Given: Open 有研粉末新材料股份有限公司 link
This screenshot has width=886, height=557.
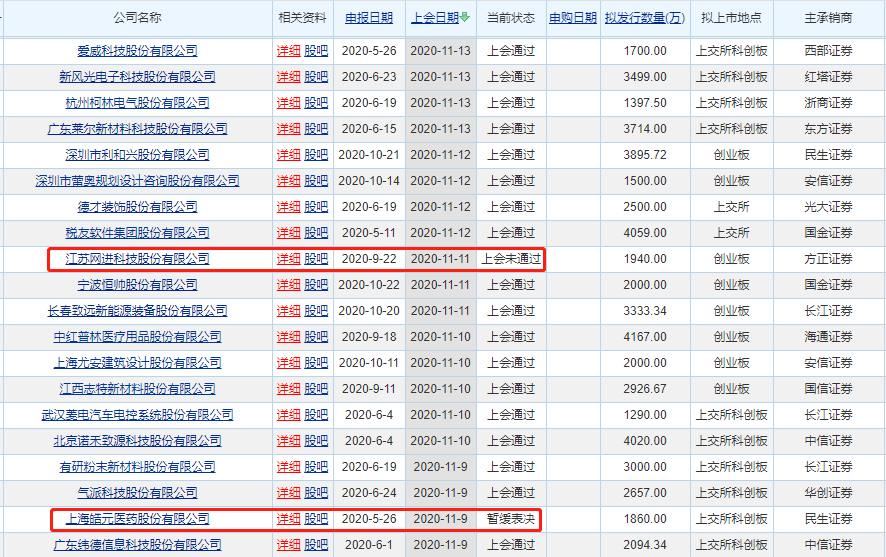Looking at the screenshot, I should point(137,467).
